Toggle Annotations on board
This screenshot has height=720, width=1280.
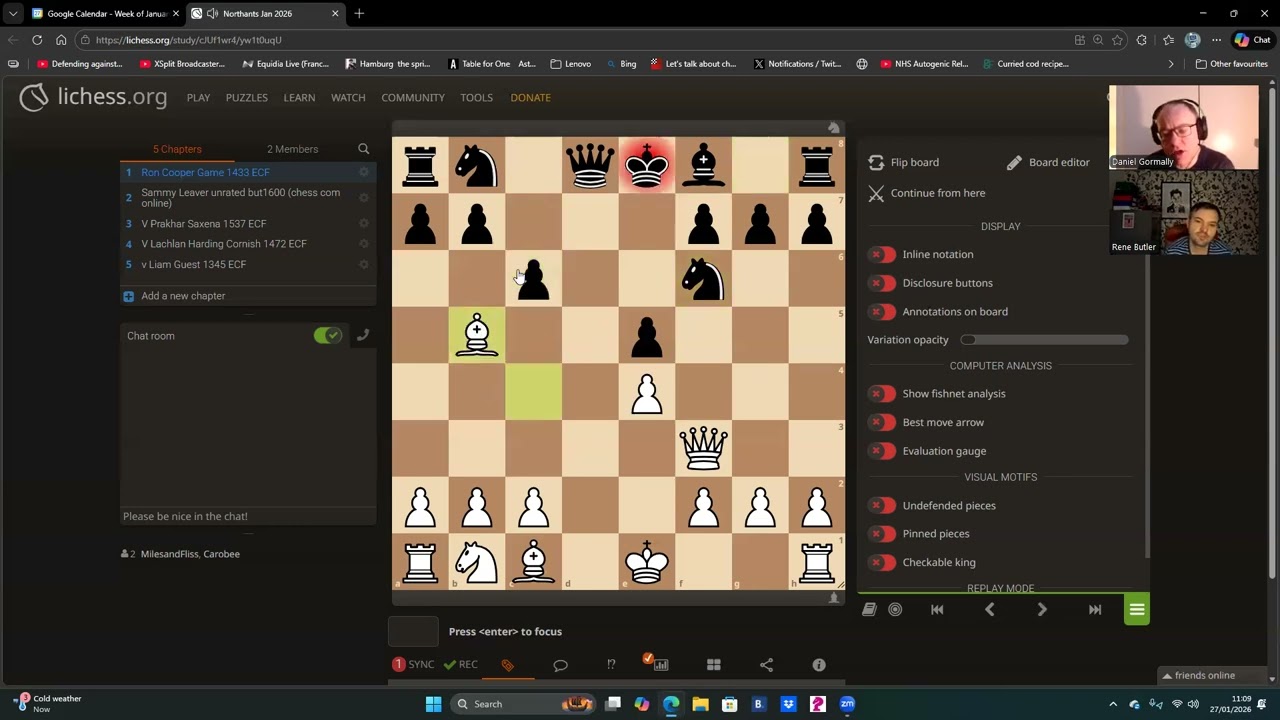point(882,312)
